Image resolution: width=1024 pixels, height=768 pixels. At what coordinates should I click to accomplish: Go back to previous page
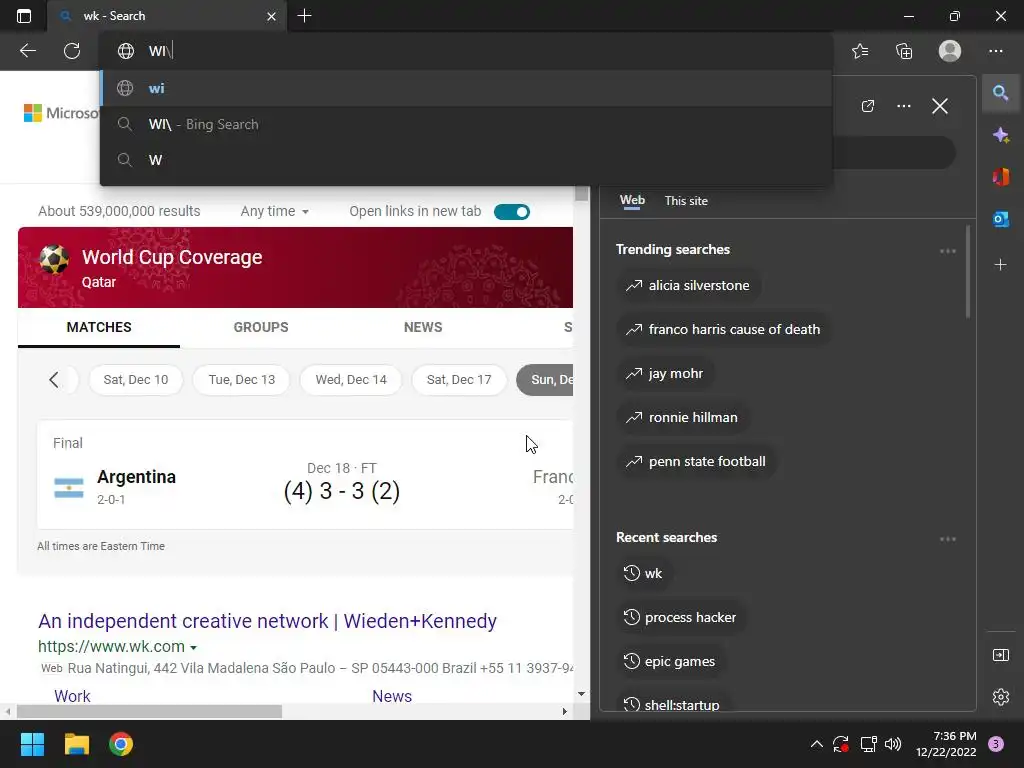tap(28, 50)
